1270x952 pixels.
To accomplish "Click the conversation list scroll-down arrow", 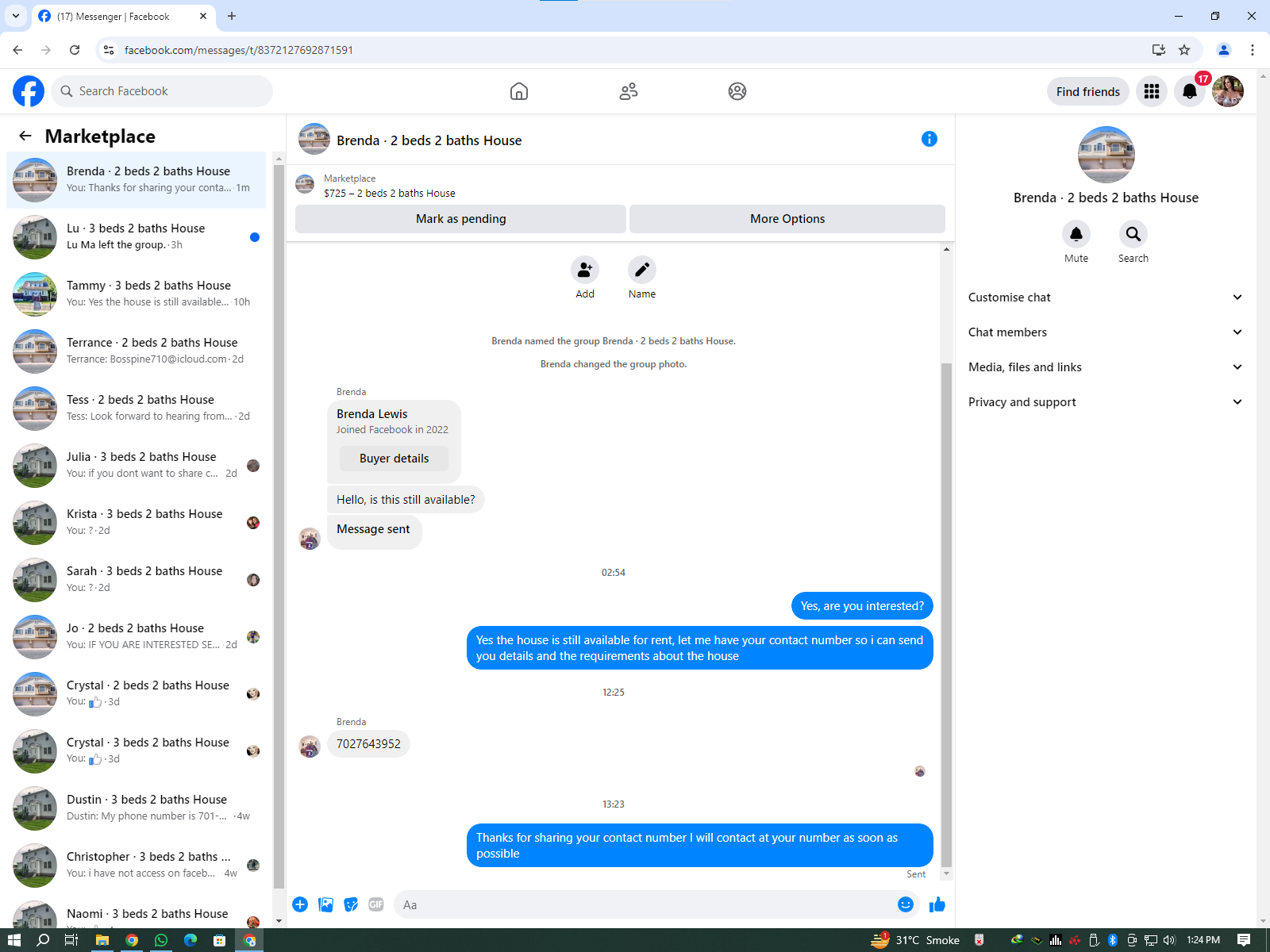I will (x=279, y=921).
